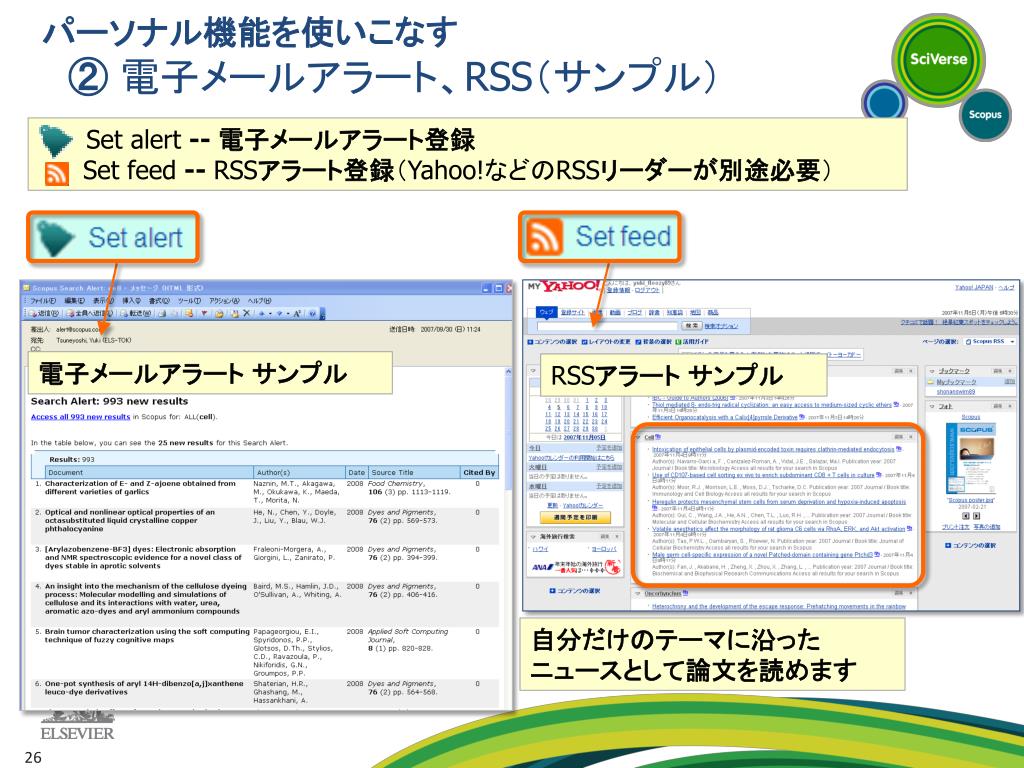1024x768 pixels.
Task: Close the Cell feed module with its X
Action: (912, 437)
